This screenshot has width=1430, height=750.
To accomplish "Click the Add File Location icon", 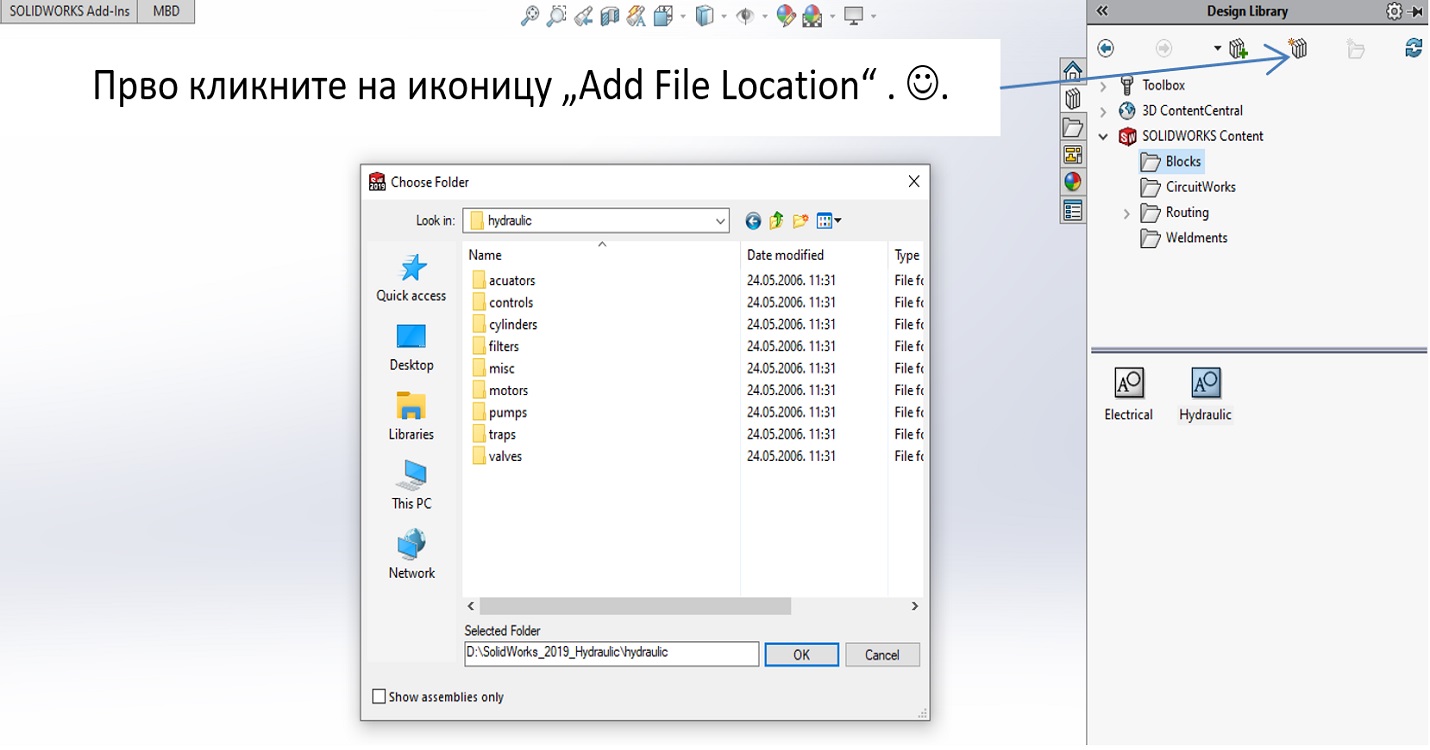I will [1298, 48].
